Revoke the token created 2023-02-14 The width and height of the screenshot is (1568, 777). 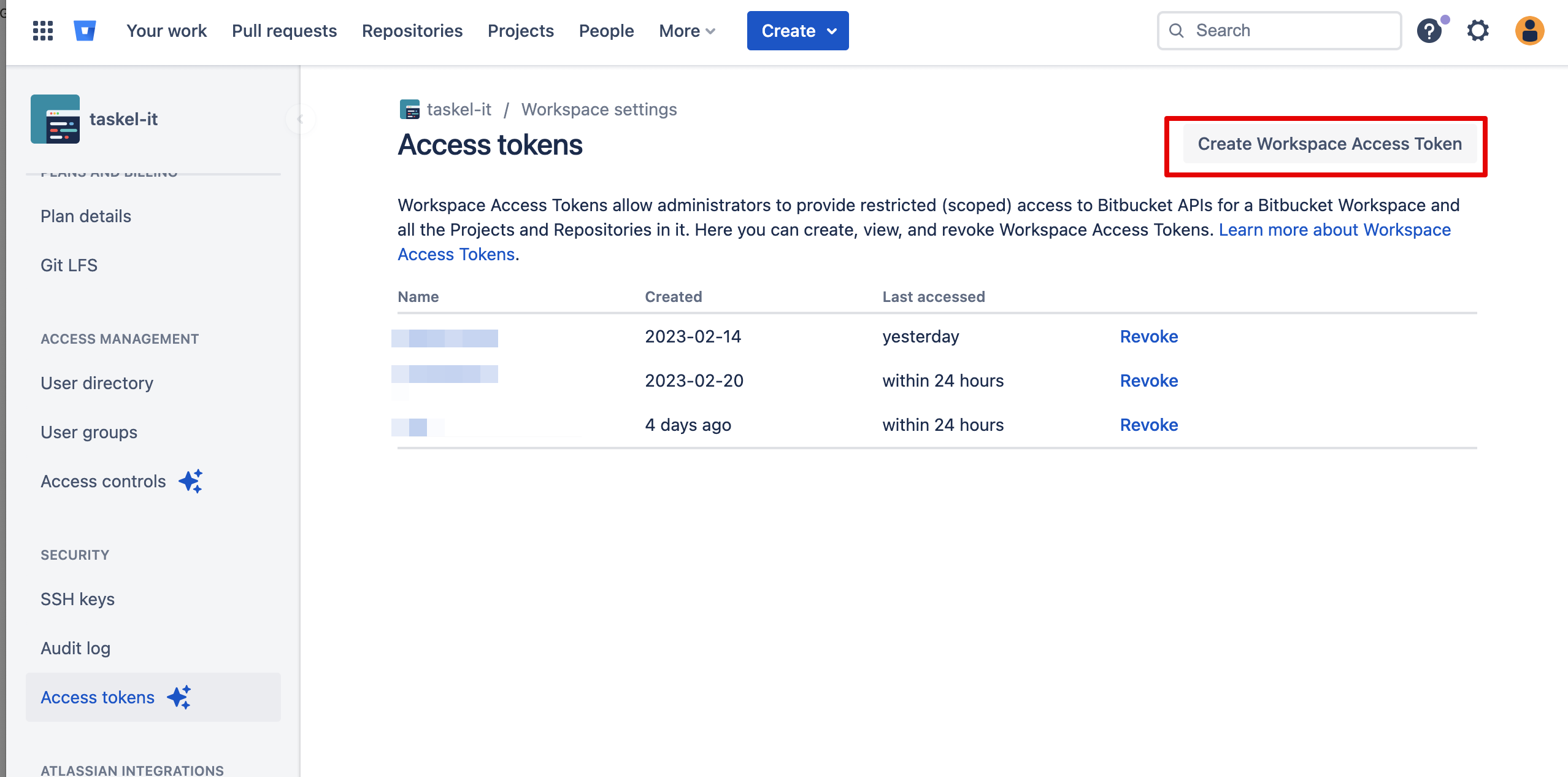click(1148, 336)
